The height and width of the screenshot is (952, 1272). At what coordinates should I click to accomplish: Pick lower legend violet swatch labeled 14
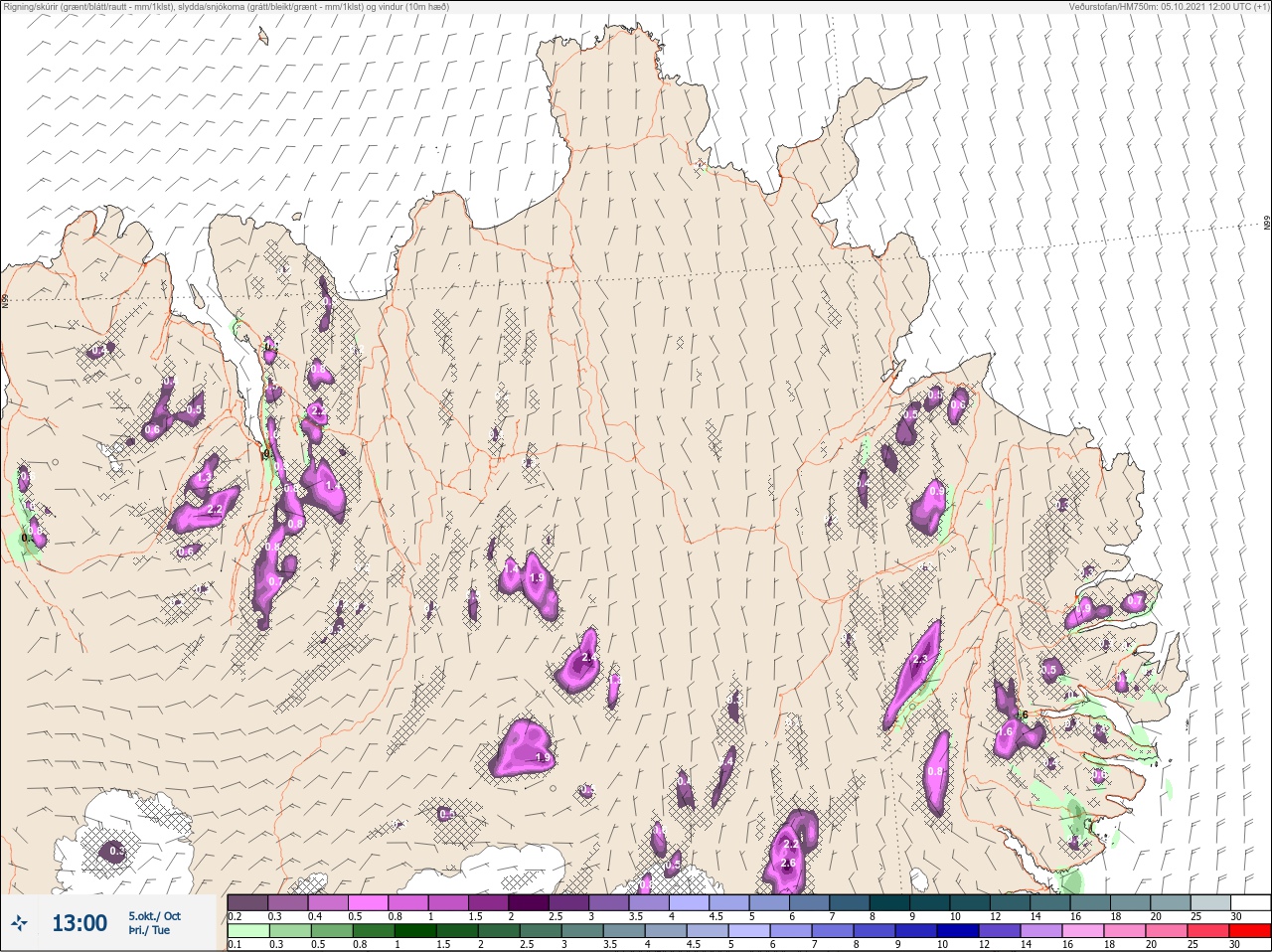coord(1041,931)
